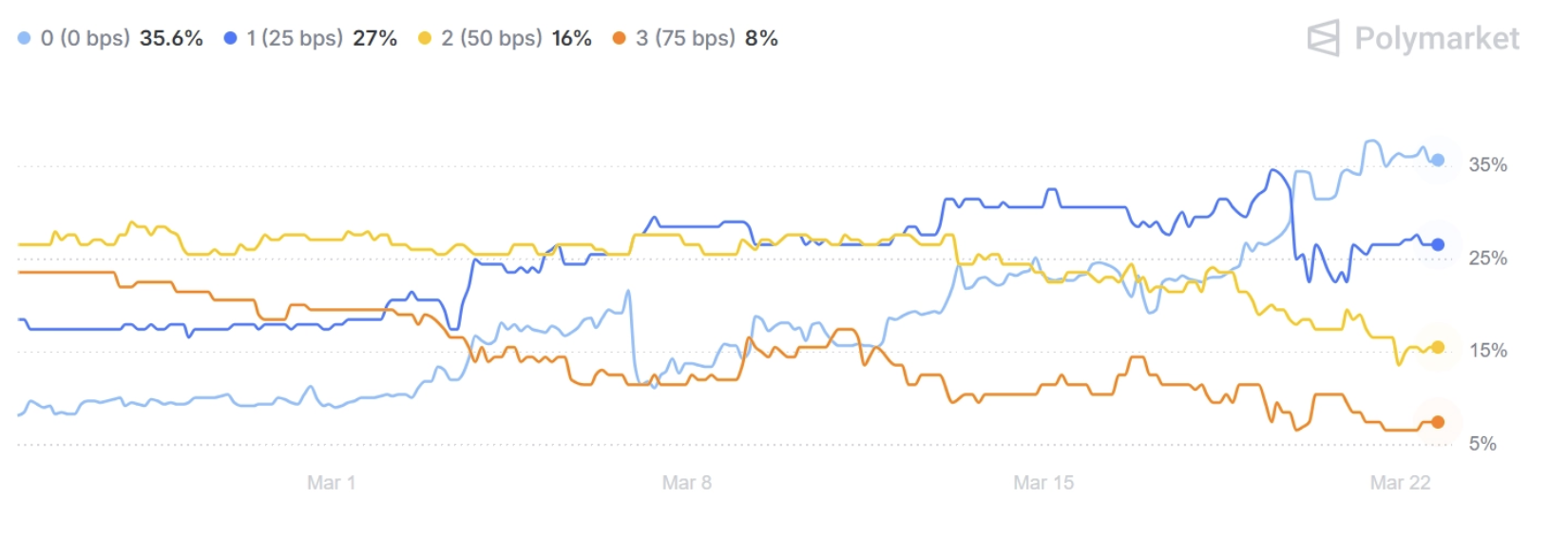
Task: Select the "0 (0 bps)" legend label
Action: [85, 38]
